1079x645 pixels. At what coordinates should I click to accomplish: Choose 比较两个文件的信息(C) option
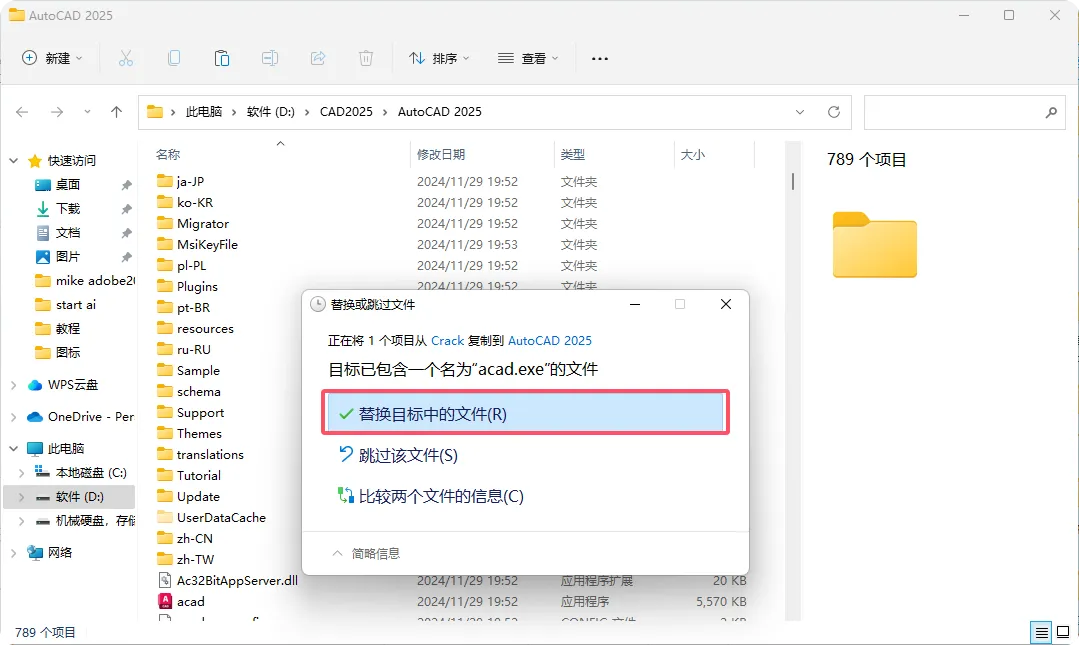pyautogui.click(x=441, y=496)
